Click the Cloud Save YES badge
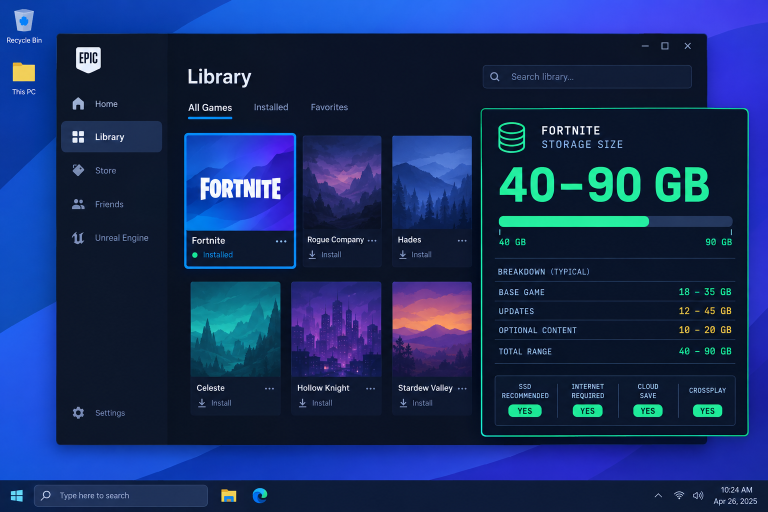 point(648,411)
